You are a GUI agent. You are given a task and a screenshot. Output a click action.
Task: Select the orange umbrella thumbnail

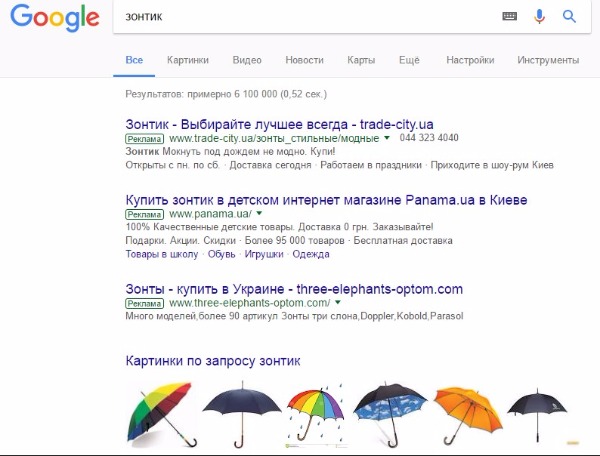(x=468, y=415)
